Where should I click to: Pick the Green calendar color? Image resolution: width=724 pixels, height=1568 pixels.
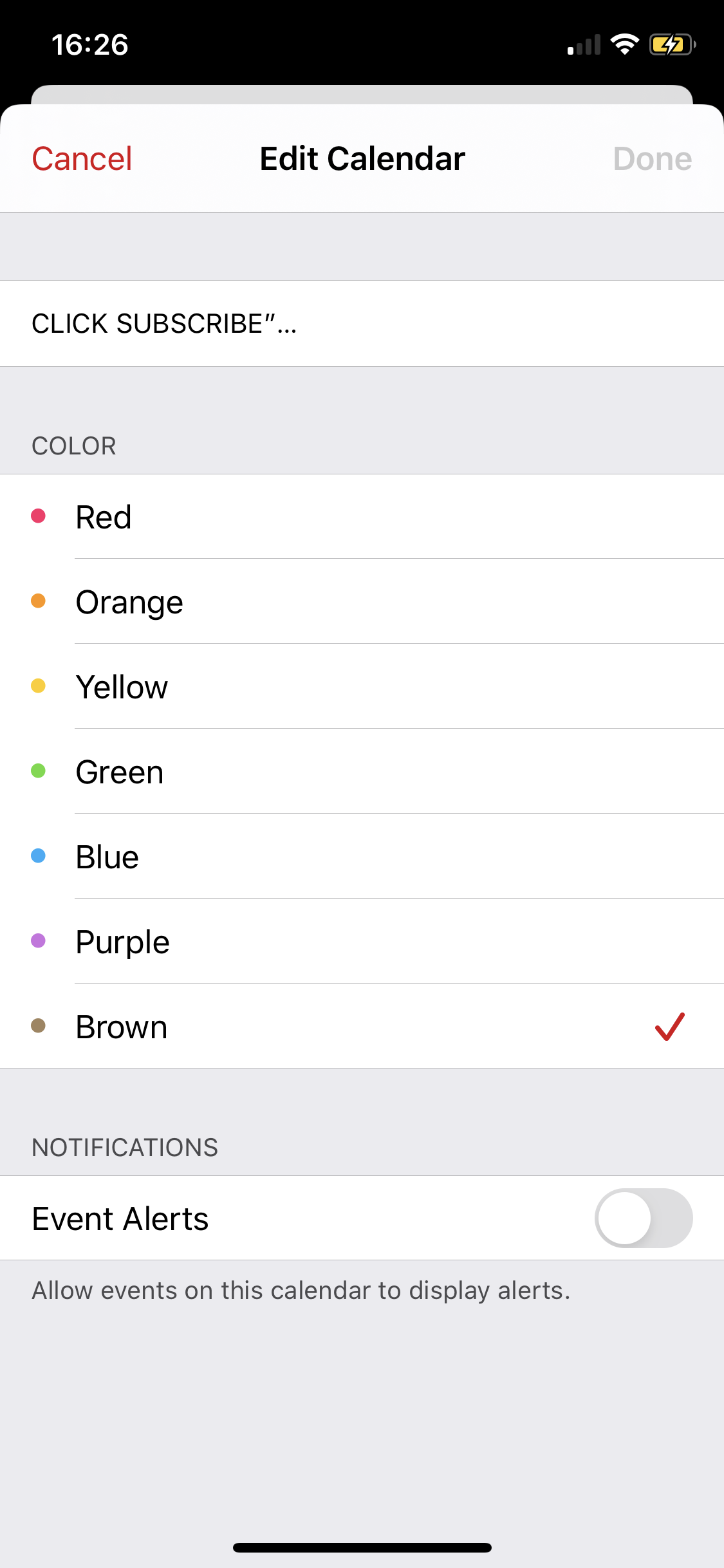(x=360, y=772)
